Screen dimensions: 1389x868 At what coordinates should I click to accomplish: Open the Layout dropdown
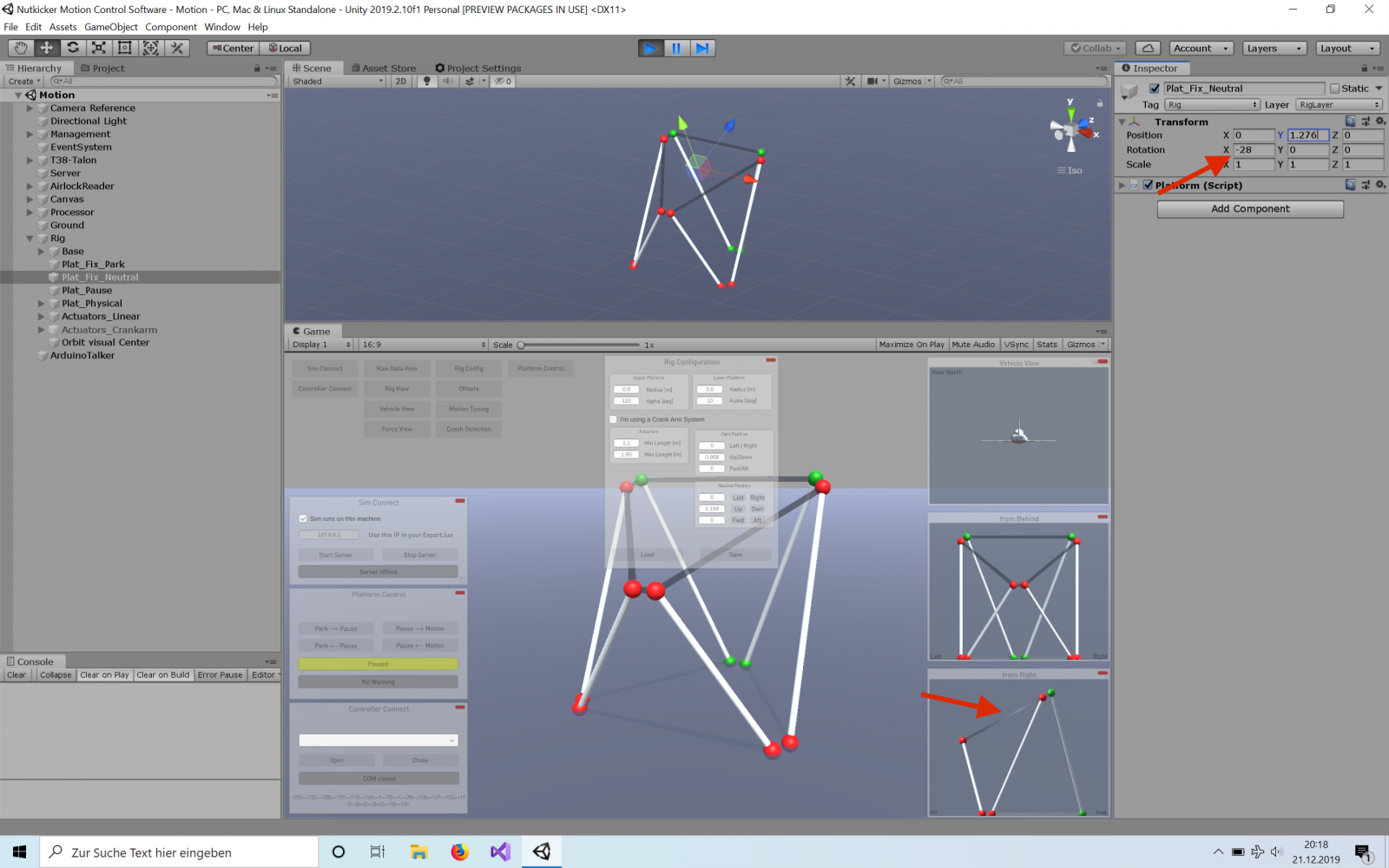(x=1347, y=48)
